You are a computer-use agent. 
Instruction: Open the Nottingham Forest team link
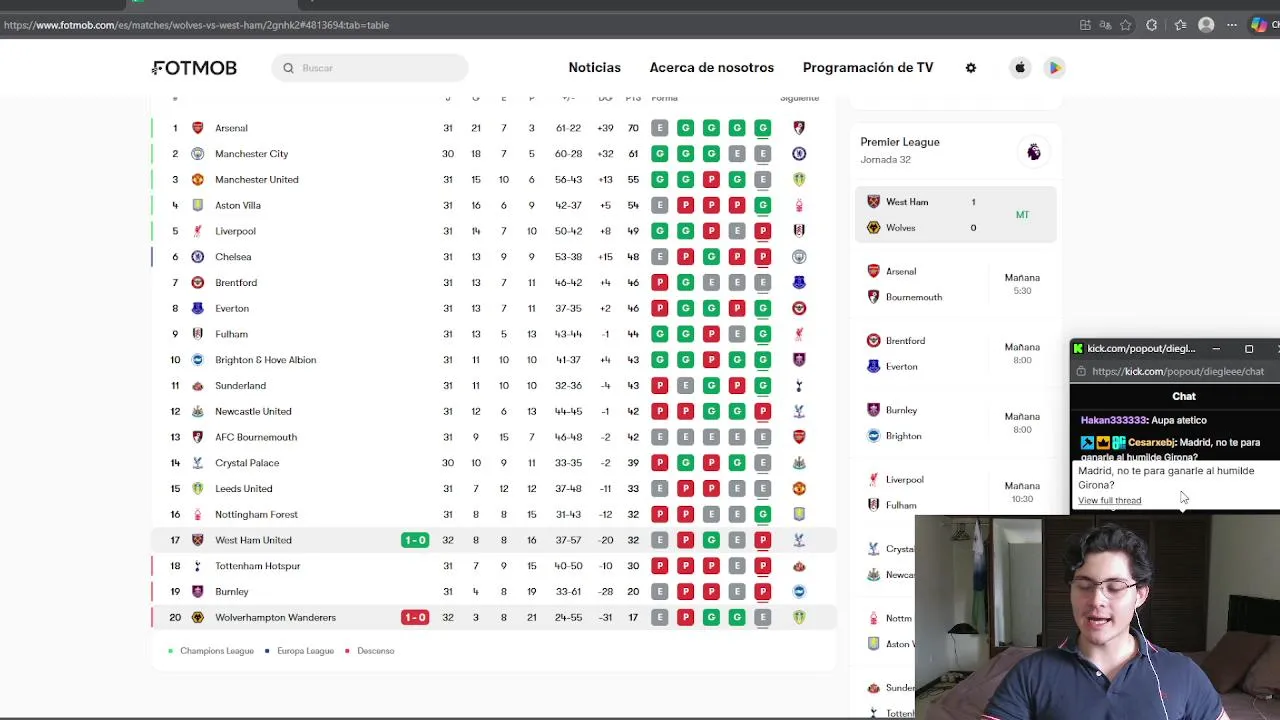256,514
